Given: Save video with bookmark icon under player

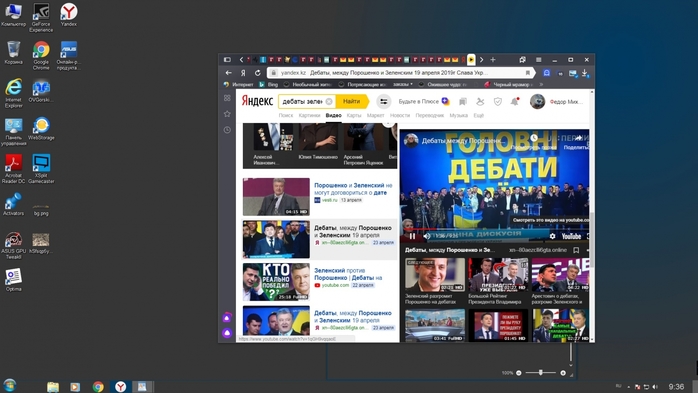Looking at the screenshot, I should [x=576, y=250].
